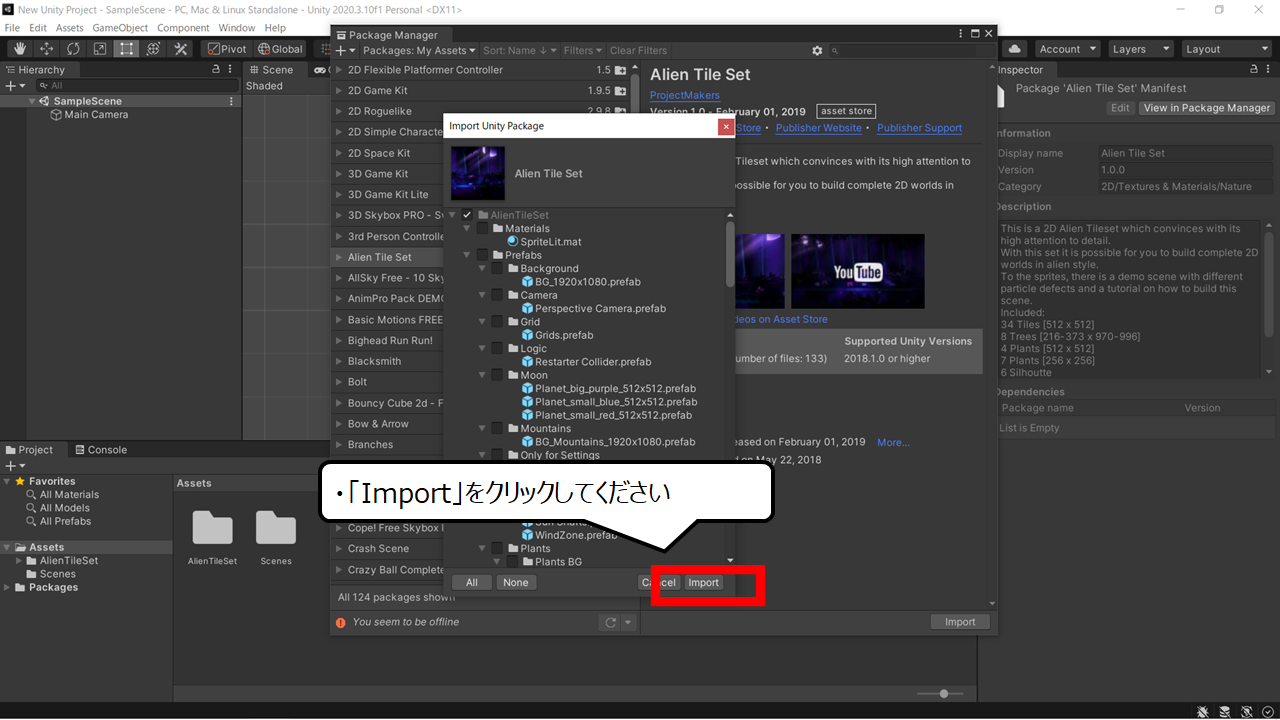Toggle the Background folder checkbox
The width and height of the screenshot is (1280, 720).
(x=497, y=268)
